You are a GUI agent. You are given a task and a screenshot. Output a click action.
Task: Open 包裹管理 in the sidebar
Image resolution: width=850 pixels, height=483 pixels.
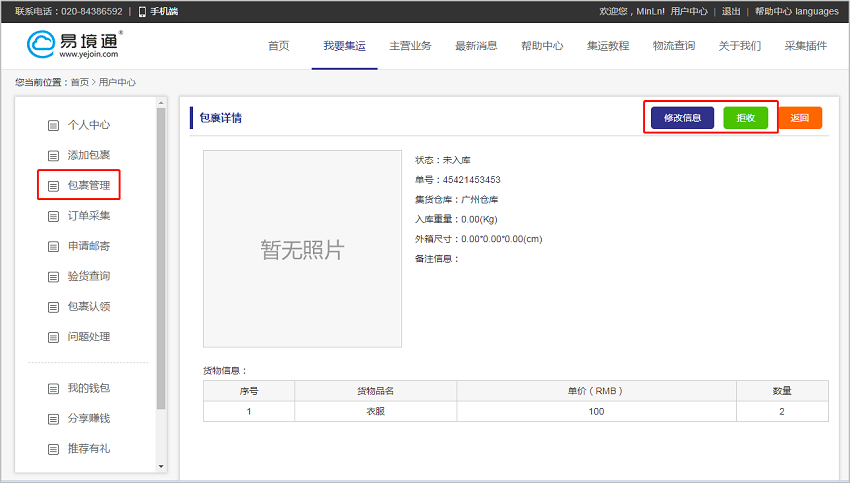tap(88, 186)
